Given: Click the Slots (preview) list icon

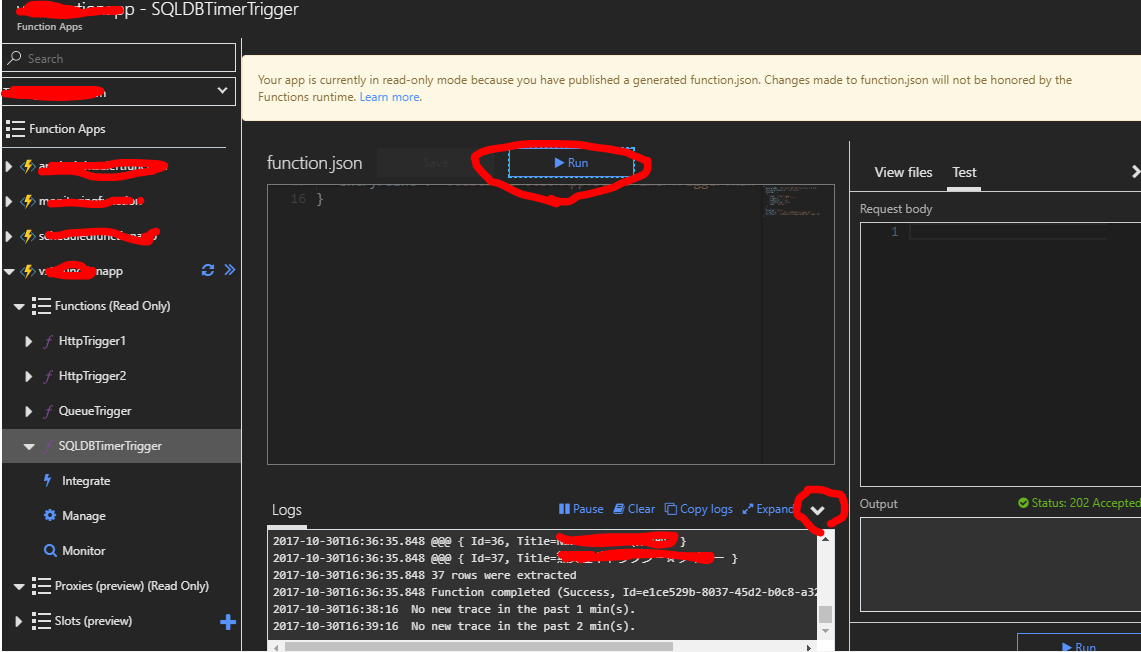Looking at the screenshot, I should (41, 621).
